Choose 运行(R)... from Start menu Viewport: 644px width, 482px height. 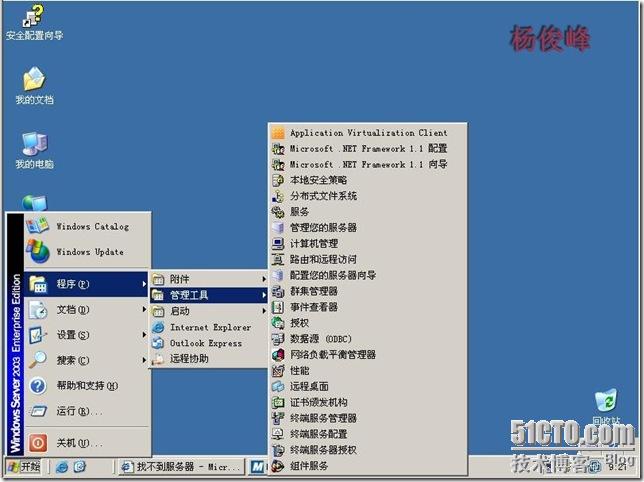pos(87,411)
